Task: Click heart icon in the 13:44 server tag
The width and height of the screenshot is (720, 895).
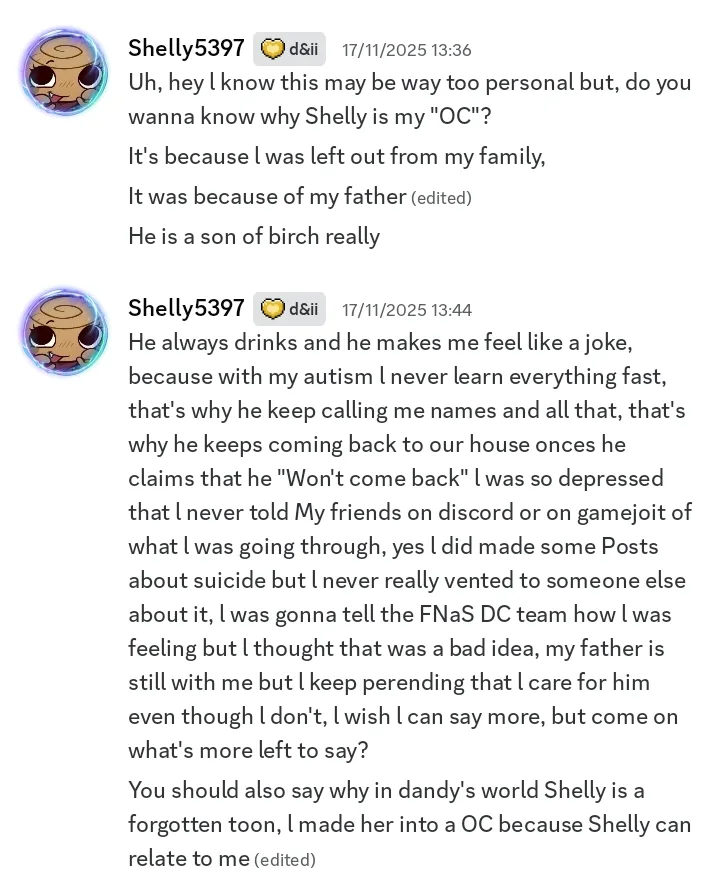Action: [272, 309]
